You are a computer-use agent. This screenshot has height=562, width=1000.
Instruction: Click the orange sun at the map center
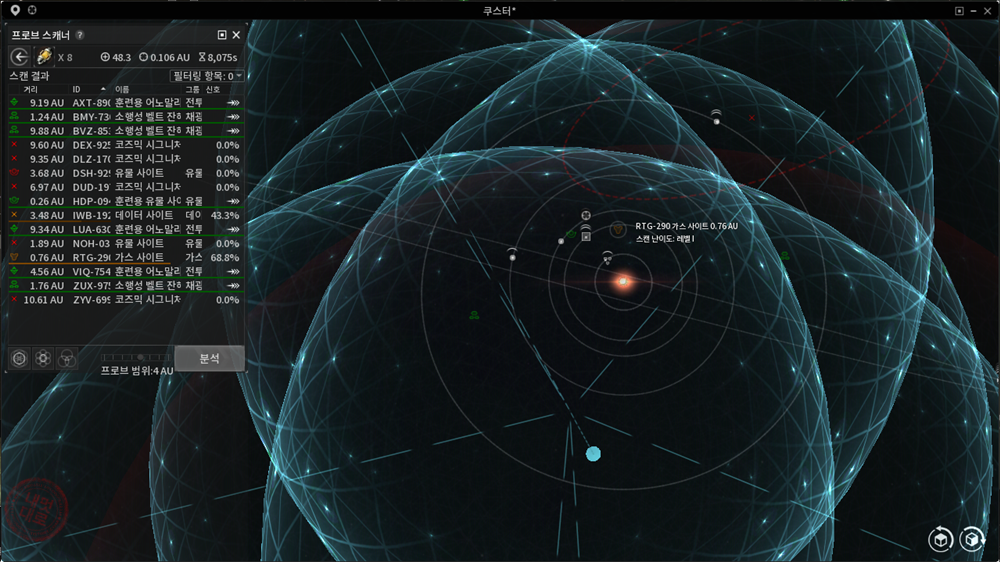coord(623,281)
